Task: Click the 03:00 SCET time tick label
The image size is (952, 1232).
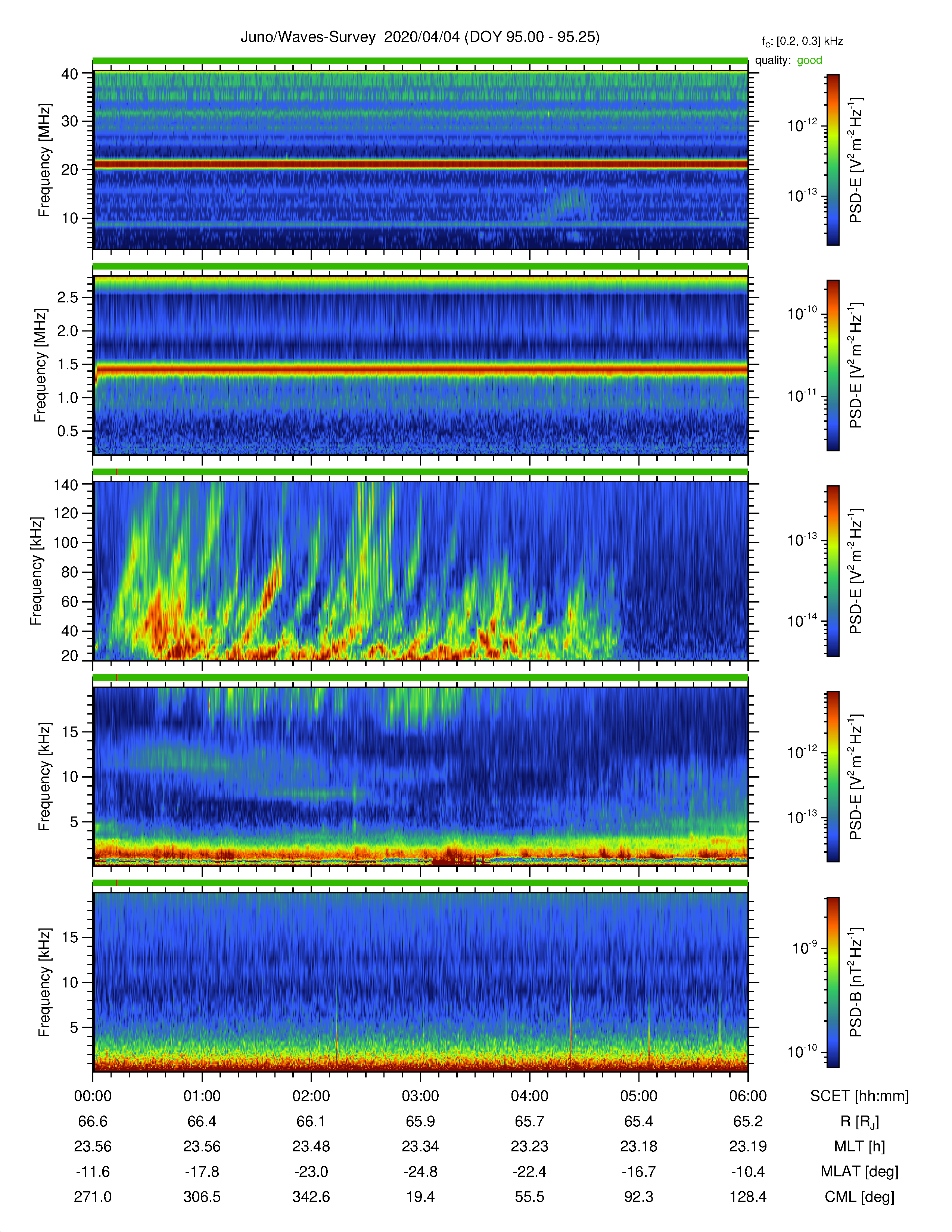Action: coord(420,1096)
